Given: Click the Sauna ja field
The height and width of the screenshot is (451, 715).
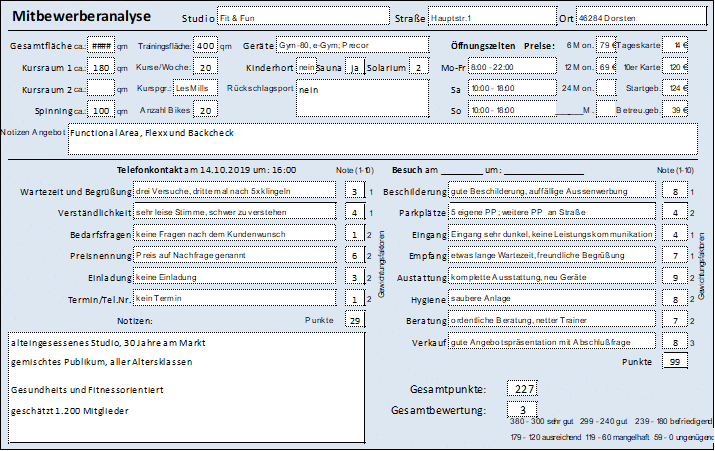Looking at the screenshot, I should (356, 68).
